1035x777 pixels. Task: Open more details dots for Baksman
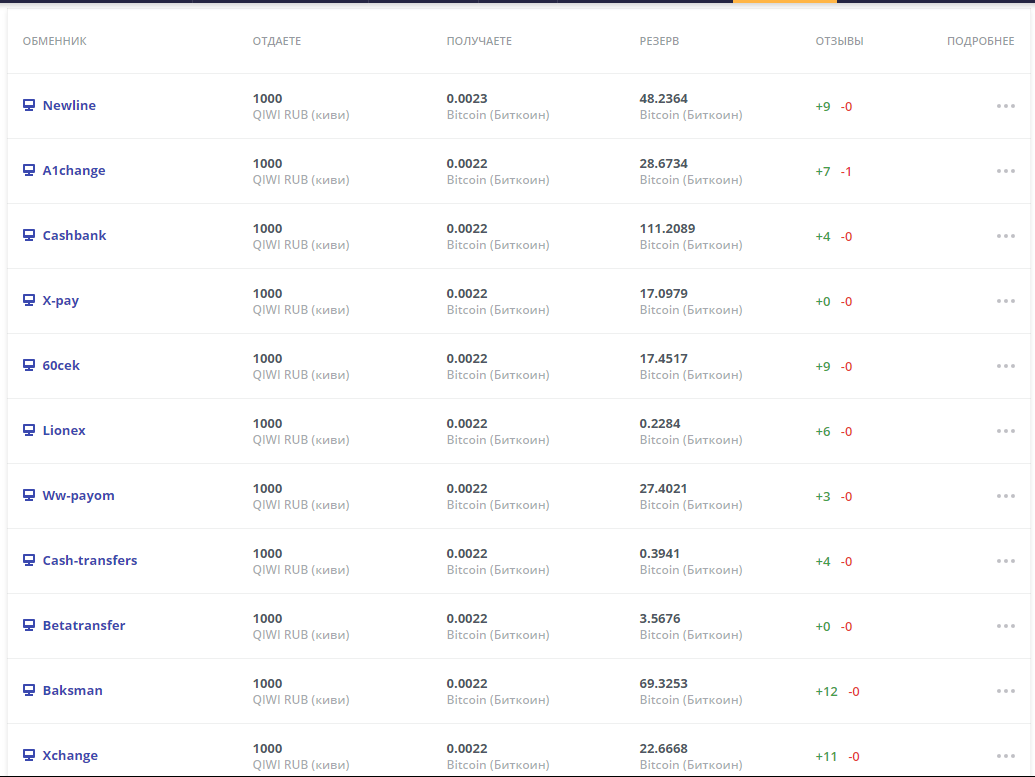click(1005, 691)
